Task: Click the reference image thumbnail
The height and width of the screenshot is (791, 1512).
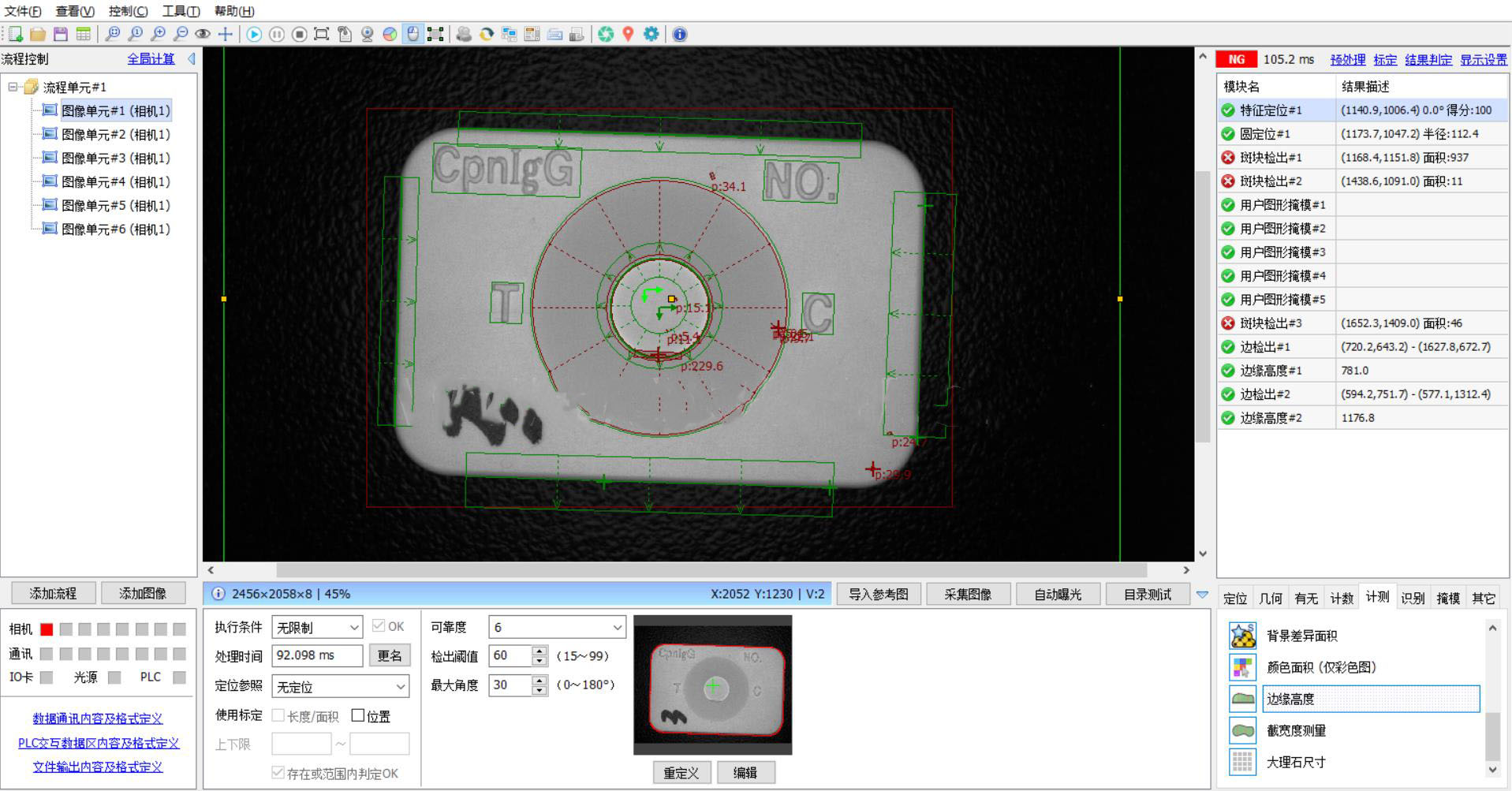Action: point(713,686)
